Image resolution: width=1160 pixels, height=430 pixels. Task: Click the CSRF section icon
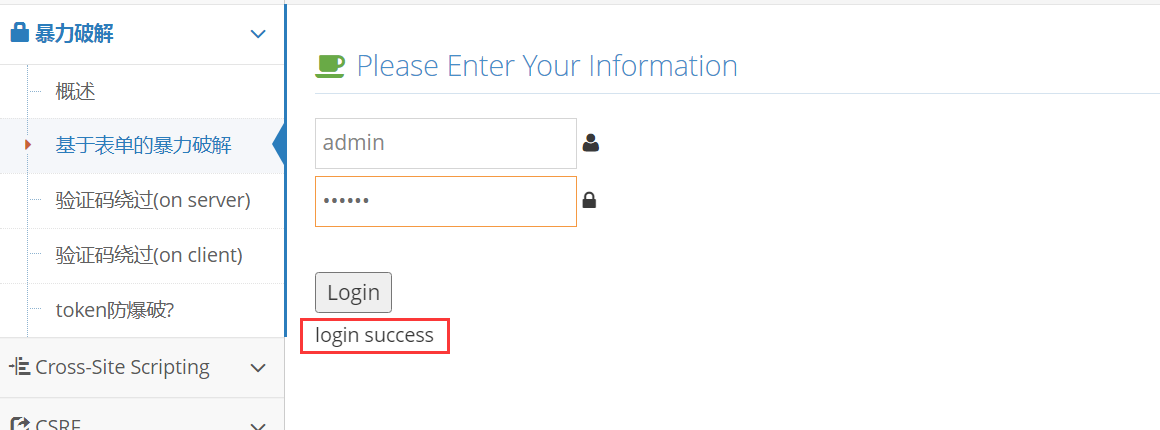[19, 424]
